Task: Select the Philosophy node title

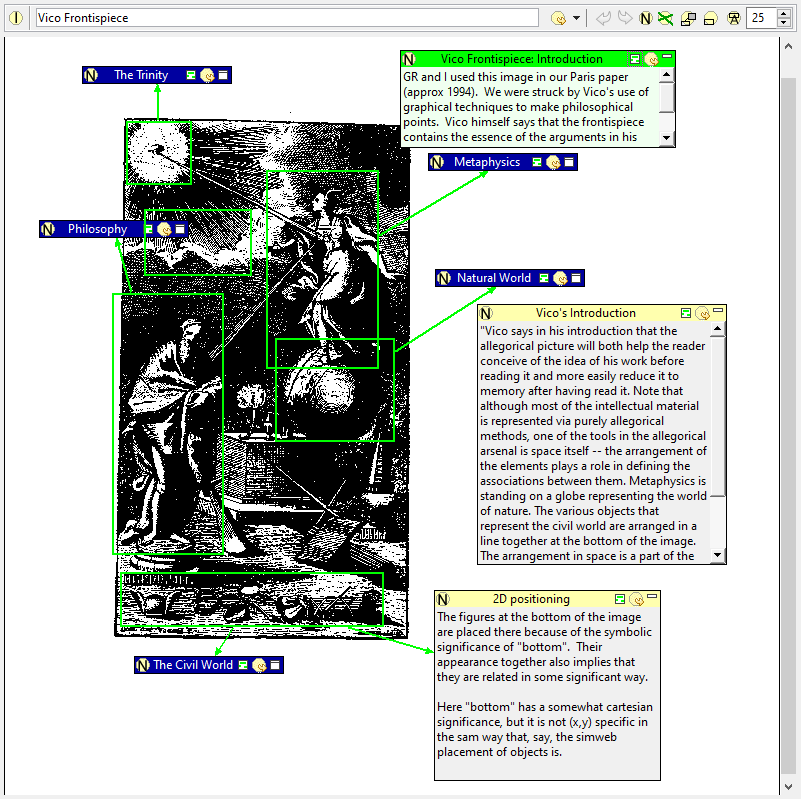Action: tap(98, 229)
